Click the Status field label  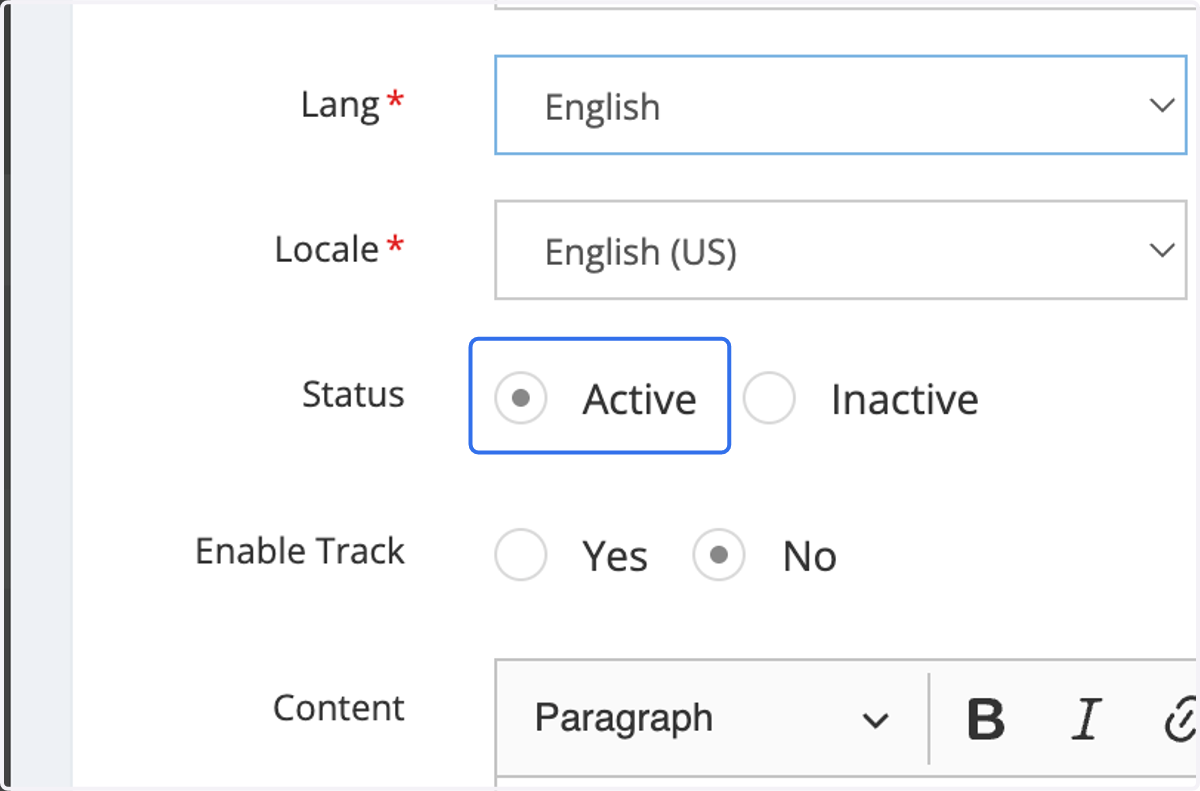[353, 394]
